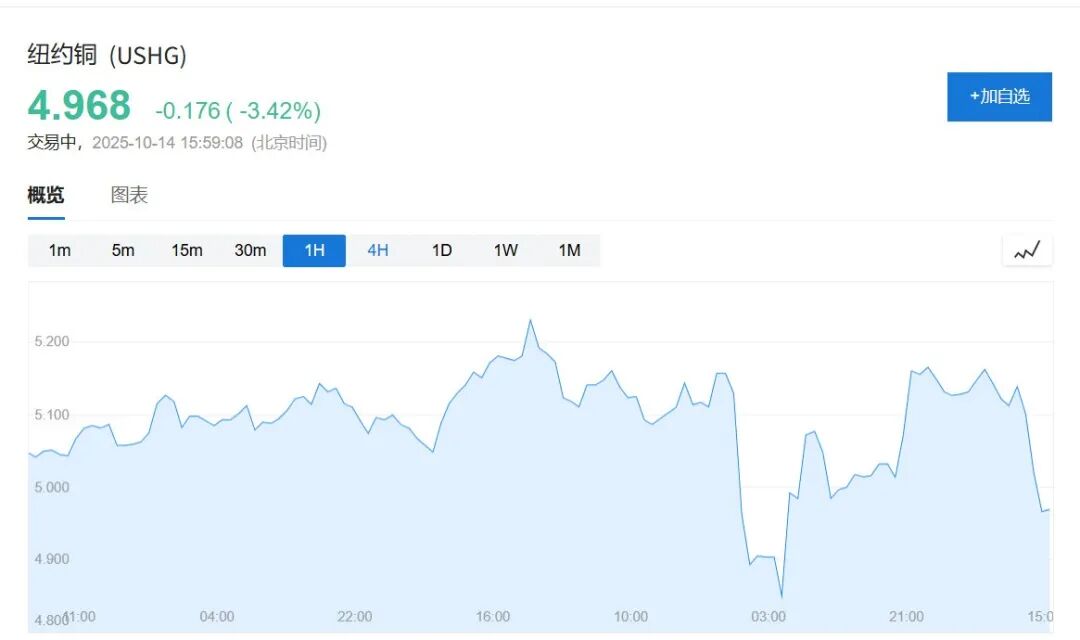The width and height of the screenshot is (1080, 640).
Task: Click the 4.968 current price
Action: tap(79, 106)
